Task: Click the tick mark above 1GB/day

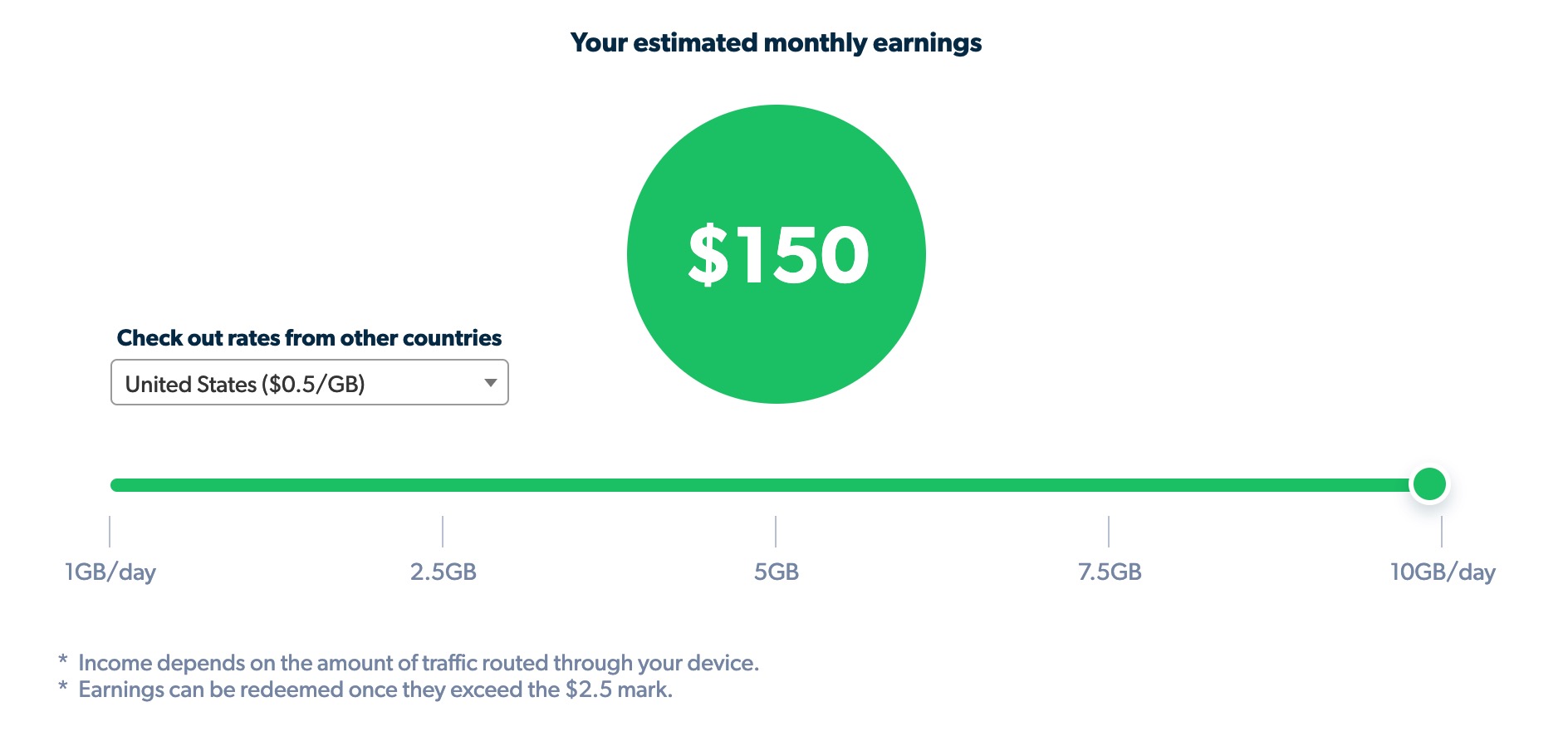Action: pyautogui.click(x=110, y=532)
